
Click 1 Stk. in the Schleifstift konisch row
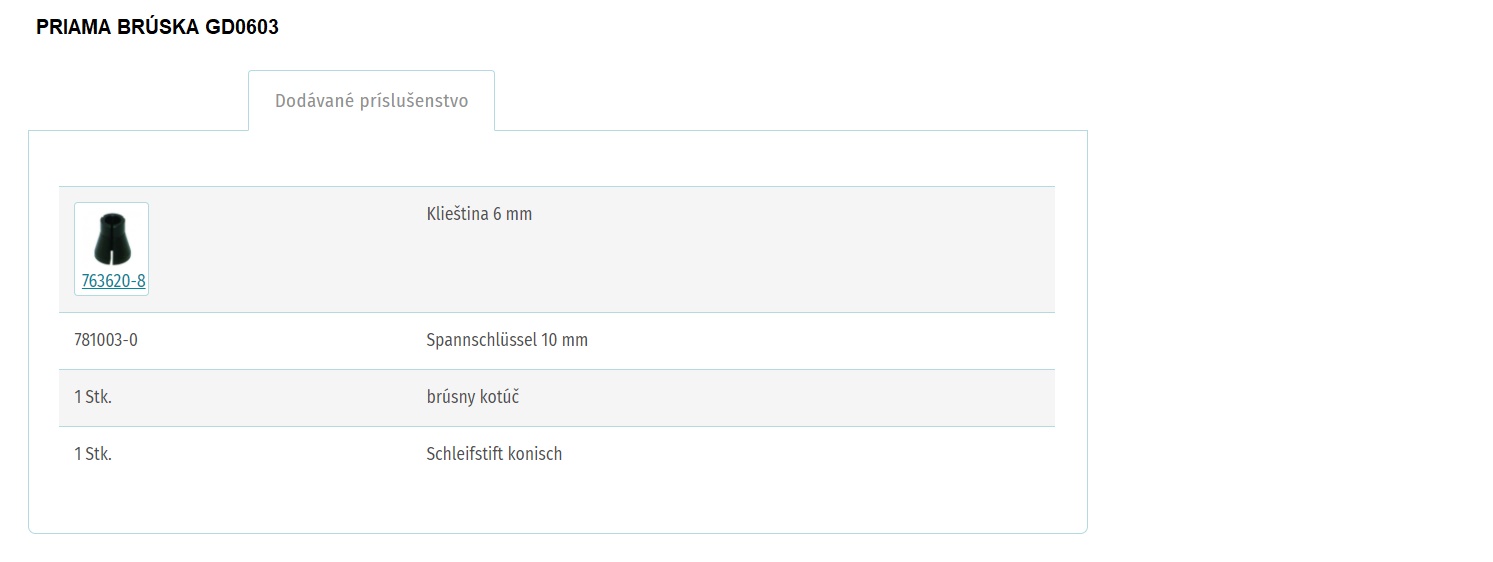[93, 454]
